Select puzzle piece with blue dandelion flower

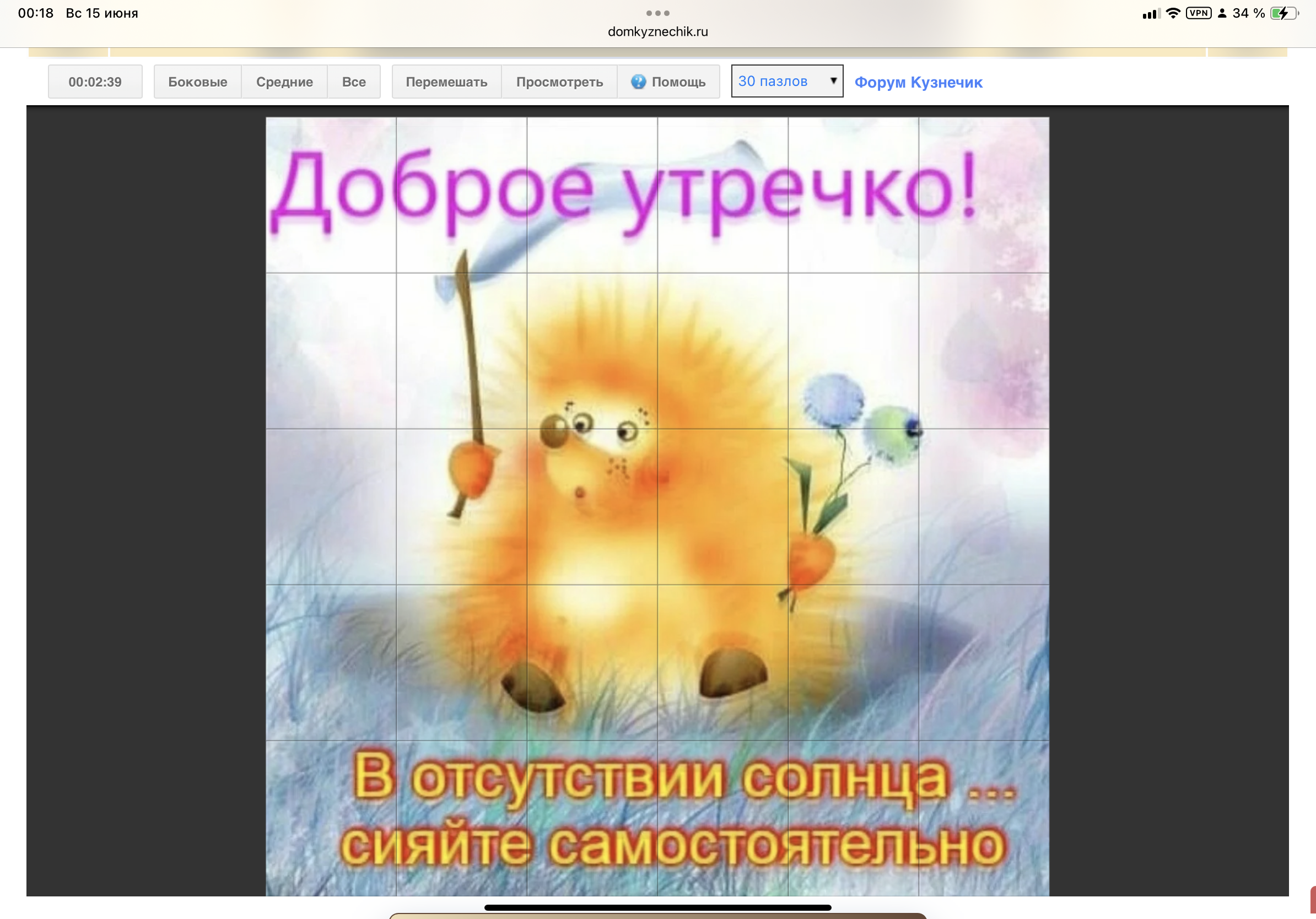coord(854,350)
